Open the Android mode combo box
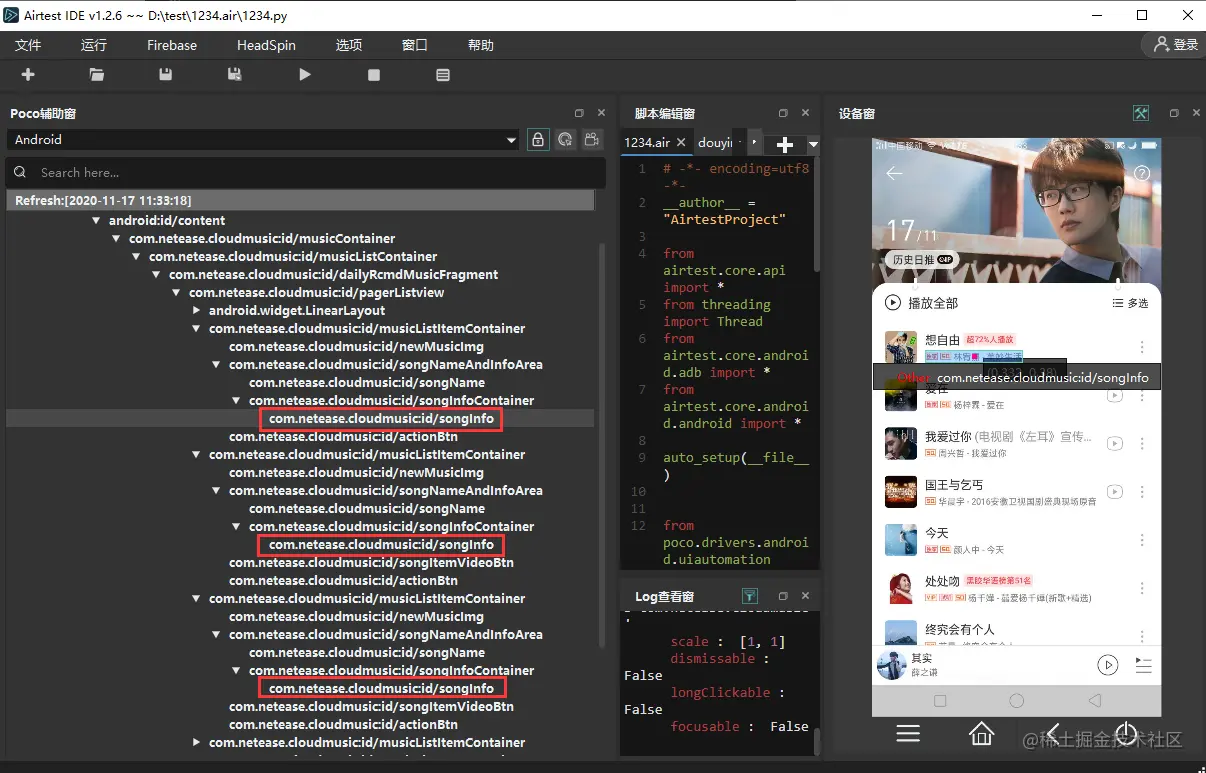The height and width of the screenshot is (773, 1206). coord(263,140)
